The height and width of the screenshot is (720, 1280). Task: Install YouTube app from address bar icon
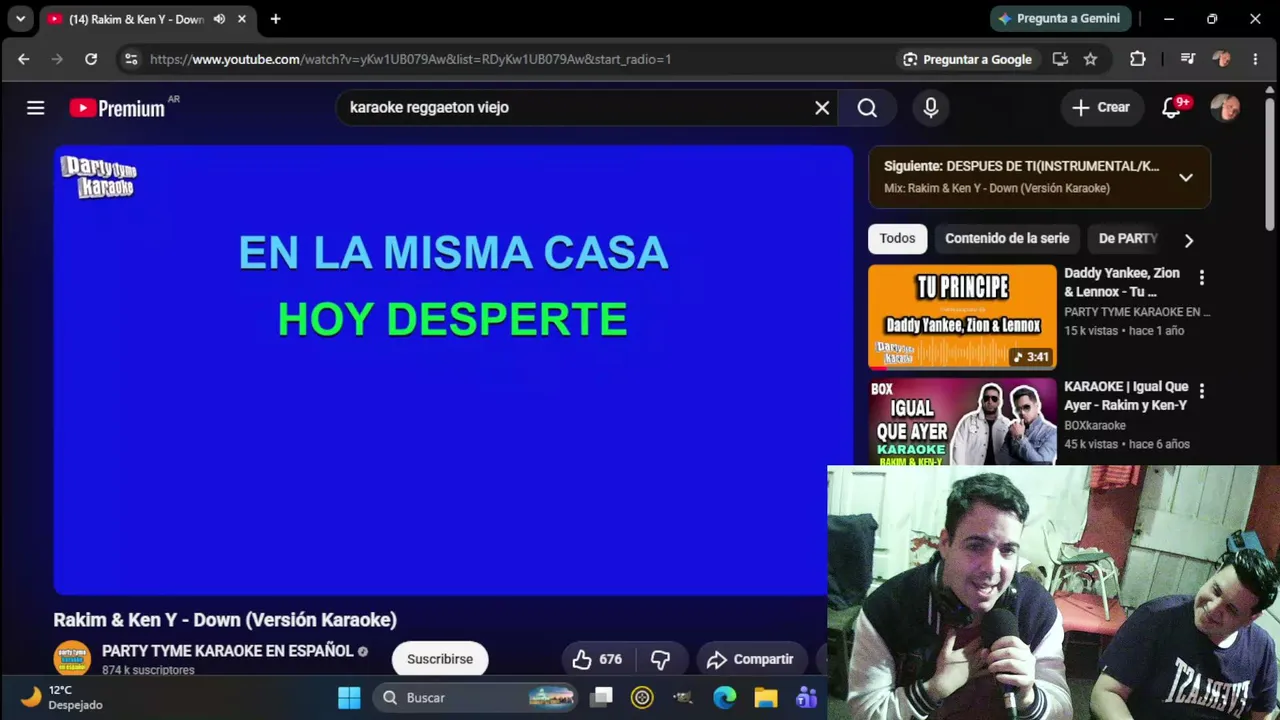pos(1060,59)
